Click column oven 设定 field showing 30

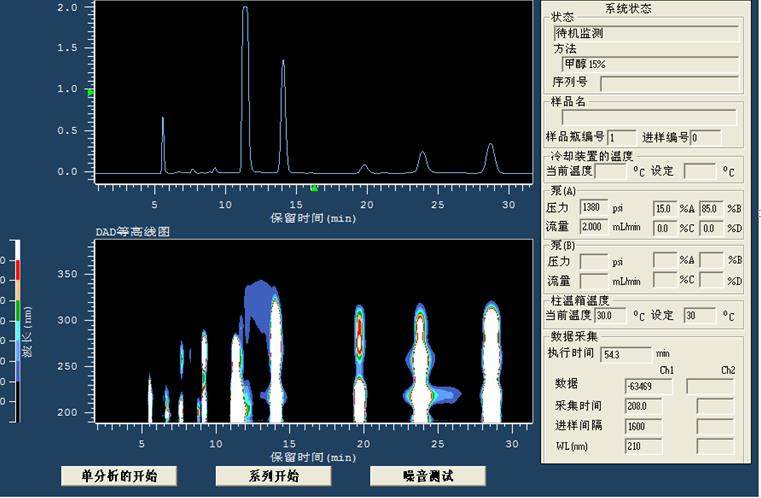click(x=700, y=315)
